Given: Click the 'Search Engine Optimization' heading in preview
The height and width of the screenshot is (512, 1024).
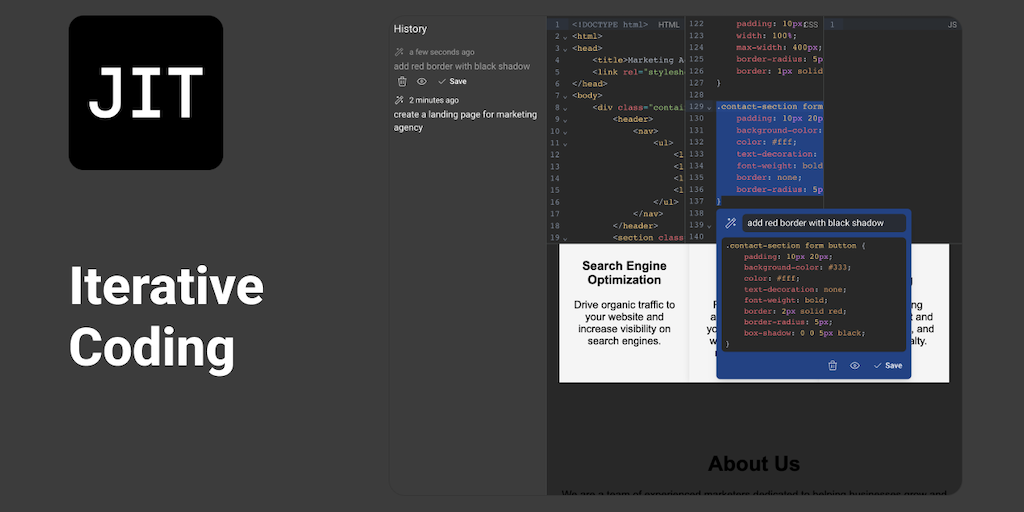Looking at the screenshot, I should pos(624,273).
